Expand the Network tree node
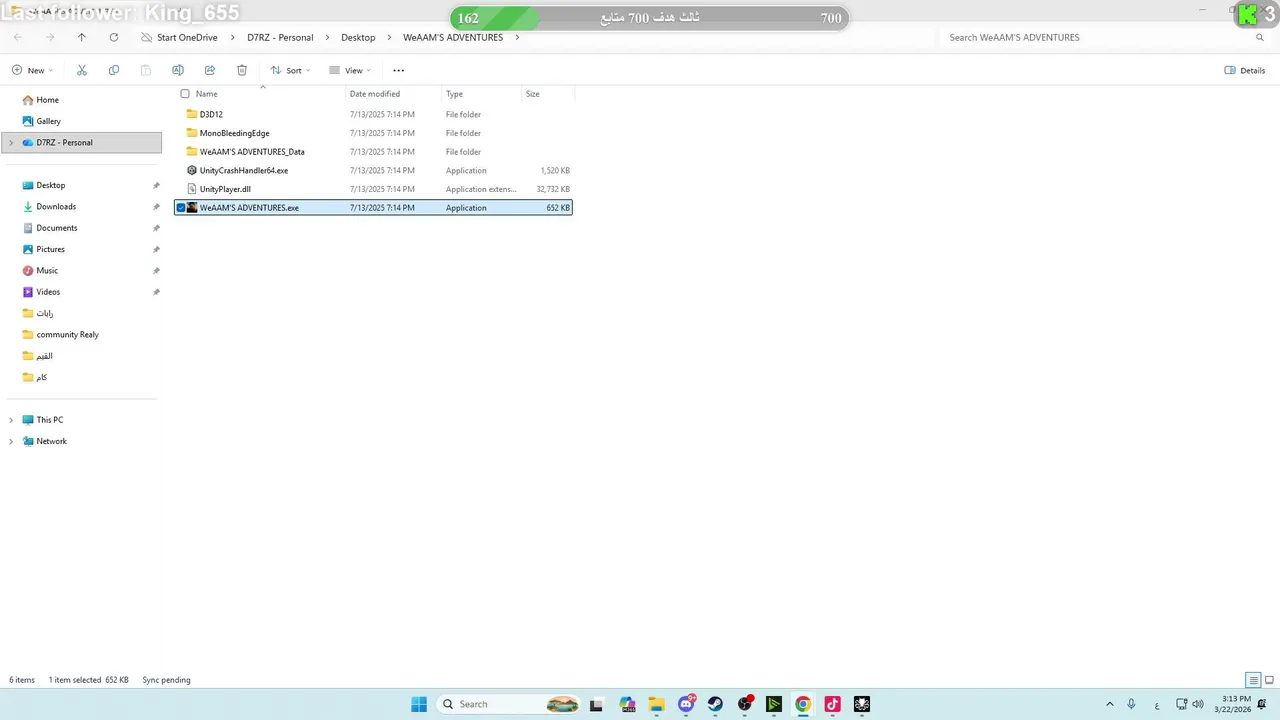The image size is (1280, 720). pos(11,441)
